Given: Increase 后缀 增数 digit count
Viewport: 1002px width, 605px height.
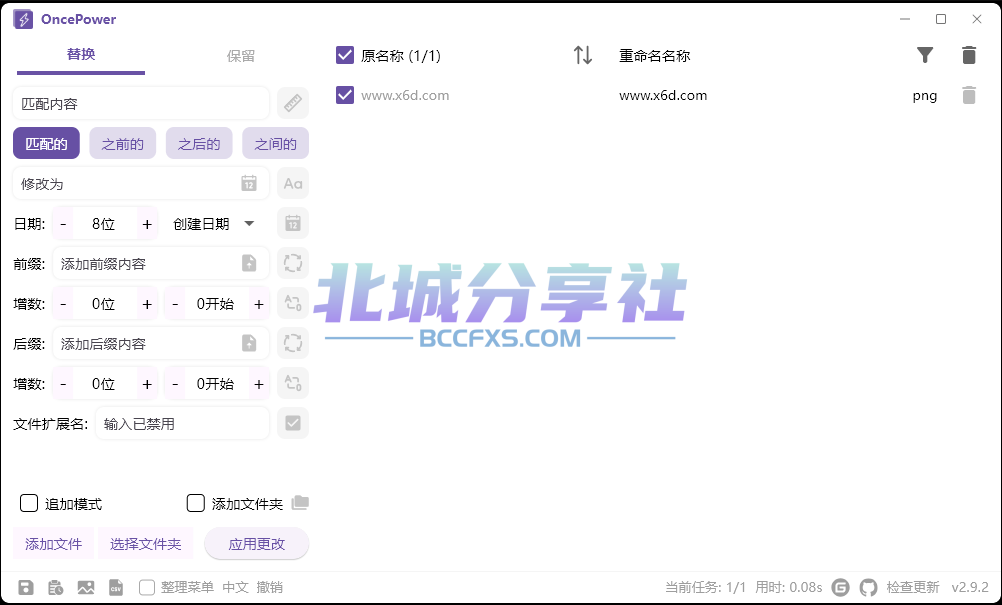Looking at the screenshot, I should click(147, 383).
